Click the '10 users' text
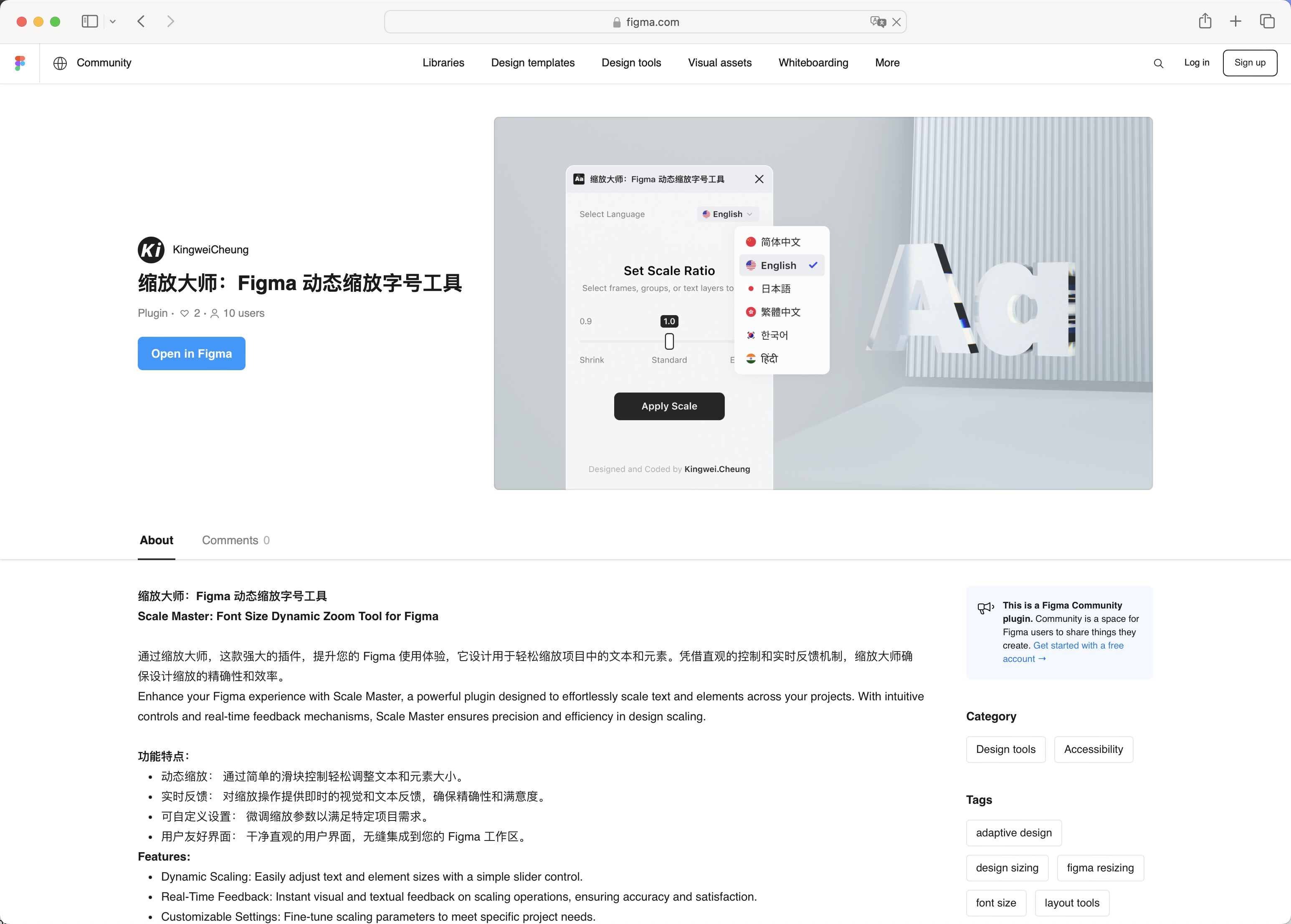Screen dimensions: 1291x924 tap(243, 313)
